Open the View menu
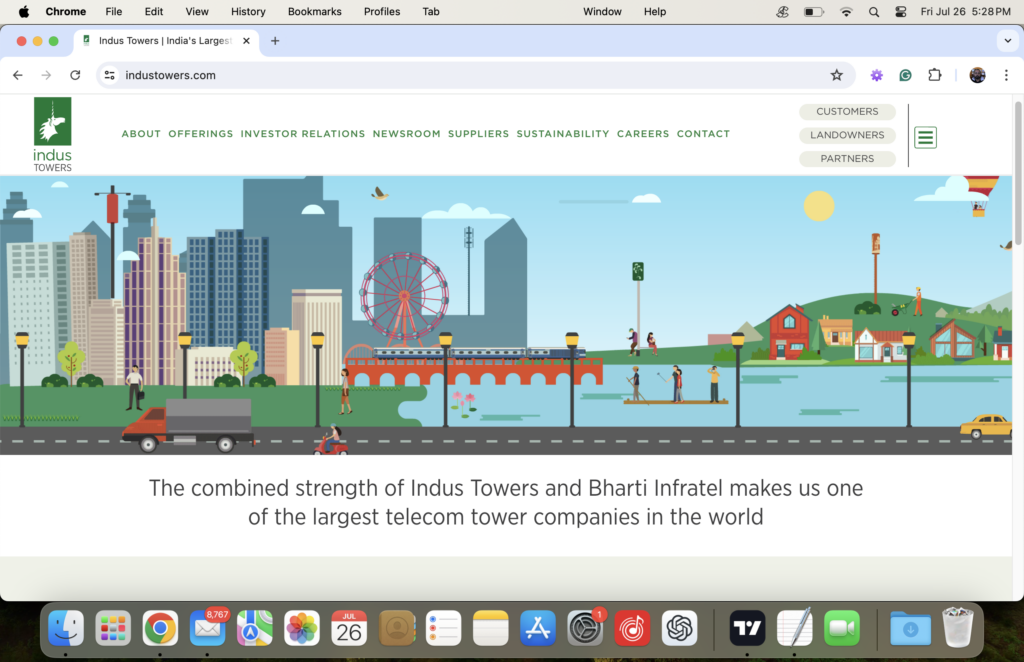The height and width of the screenshot is (662, 1024). point(197,12)
